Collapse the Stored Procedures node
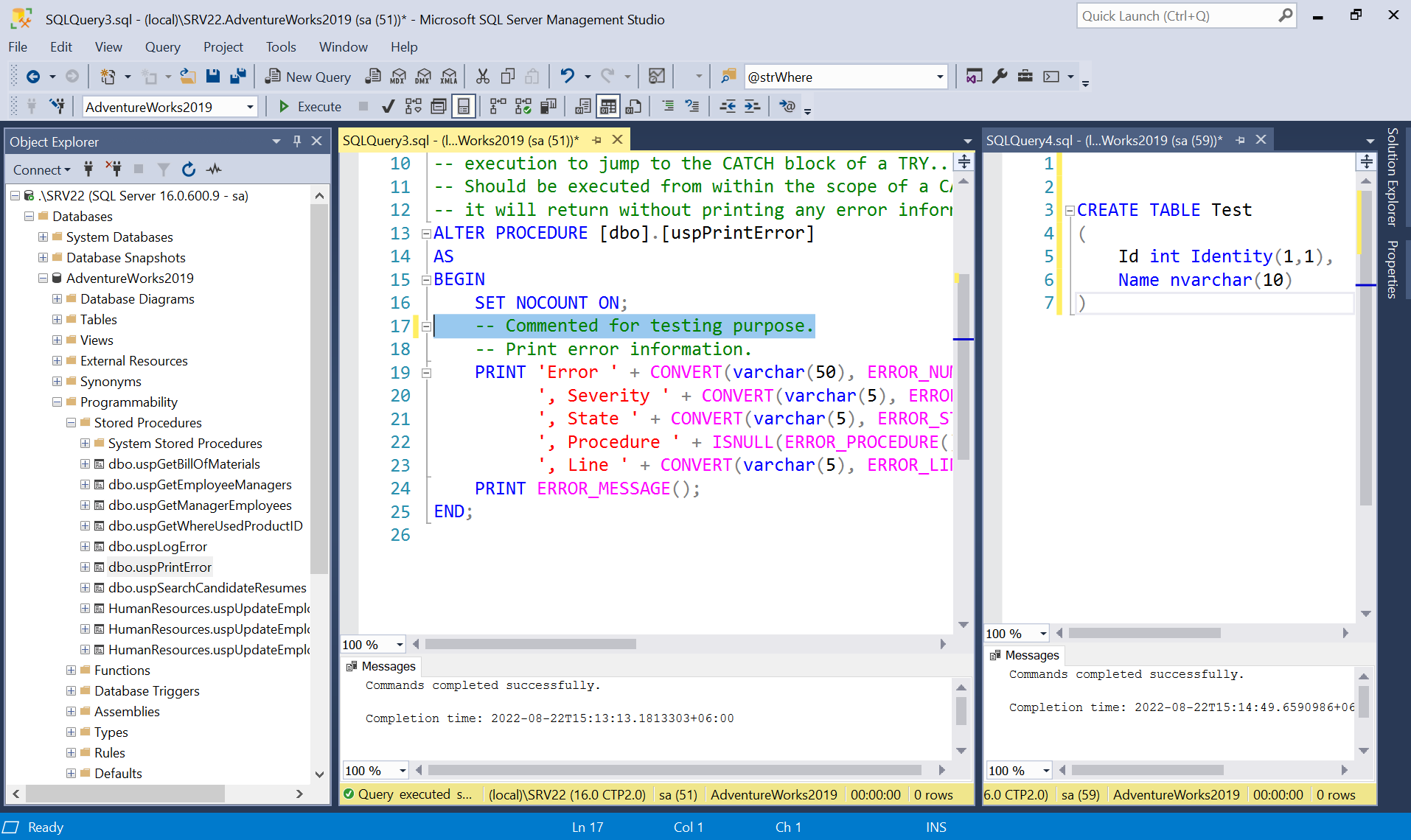 coord(71,422)
